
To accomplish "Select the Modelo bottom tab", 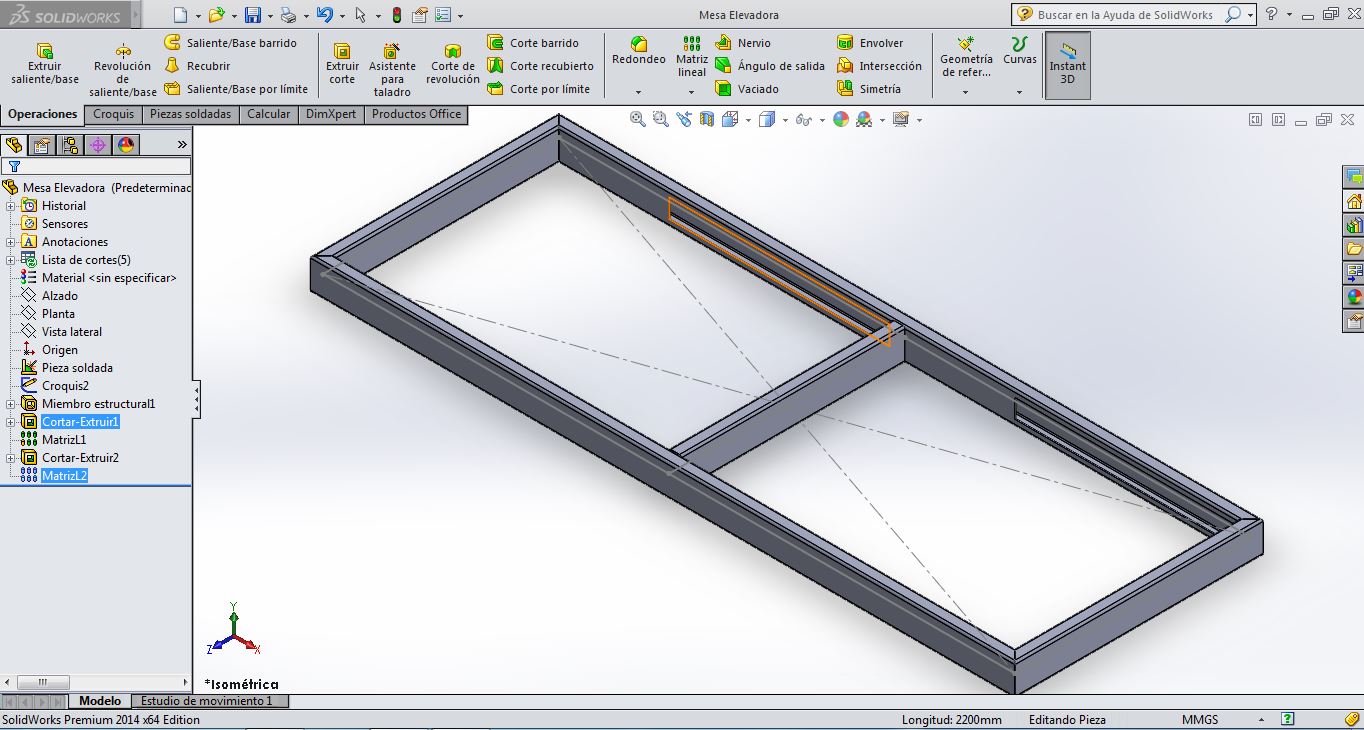I will [100, 701].
